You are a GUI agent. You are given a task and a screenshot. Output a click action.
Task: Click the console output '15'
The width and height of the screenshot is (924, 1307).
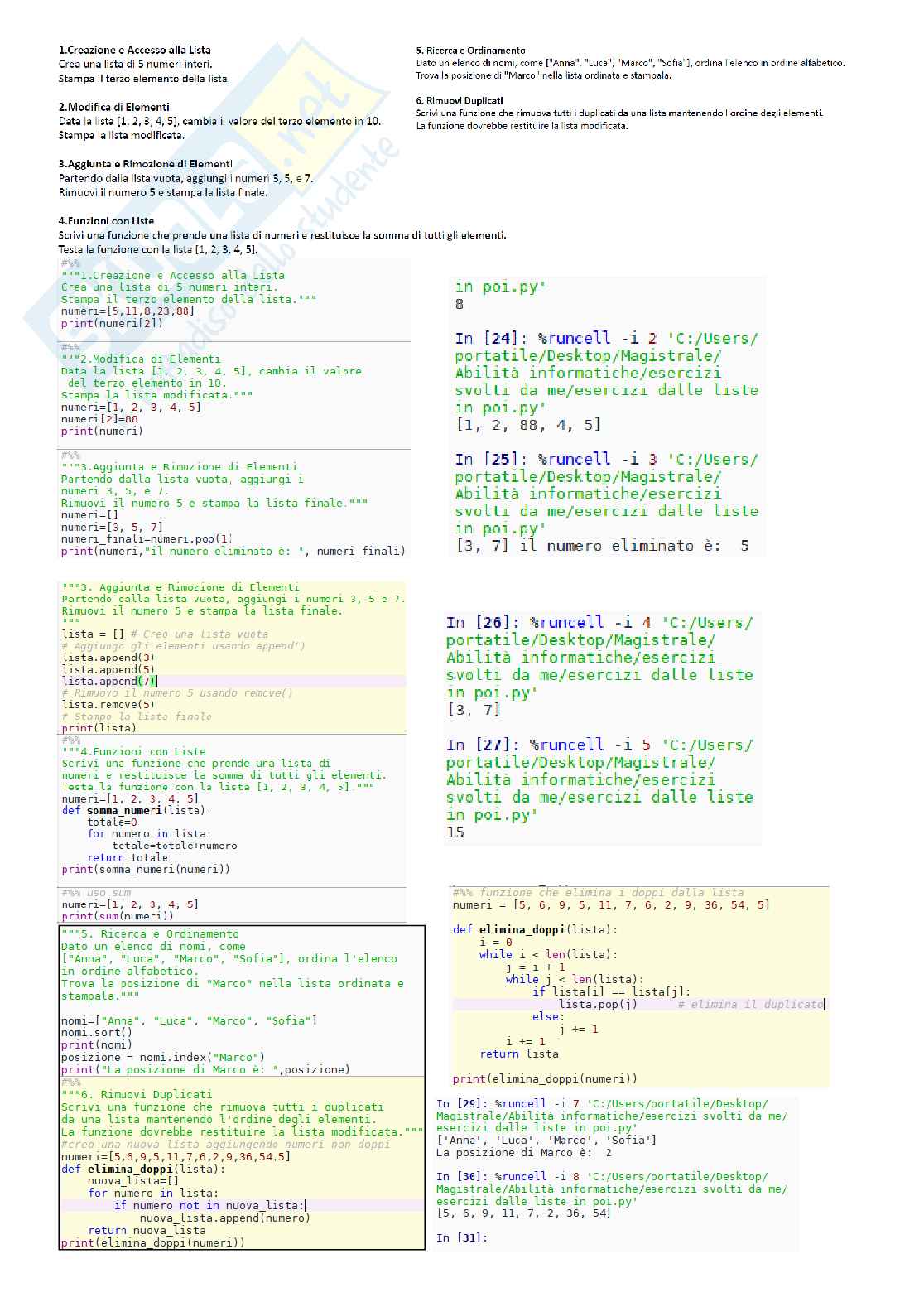[x=455, y=832]
